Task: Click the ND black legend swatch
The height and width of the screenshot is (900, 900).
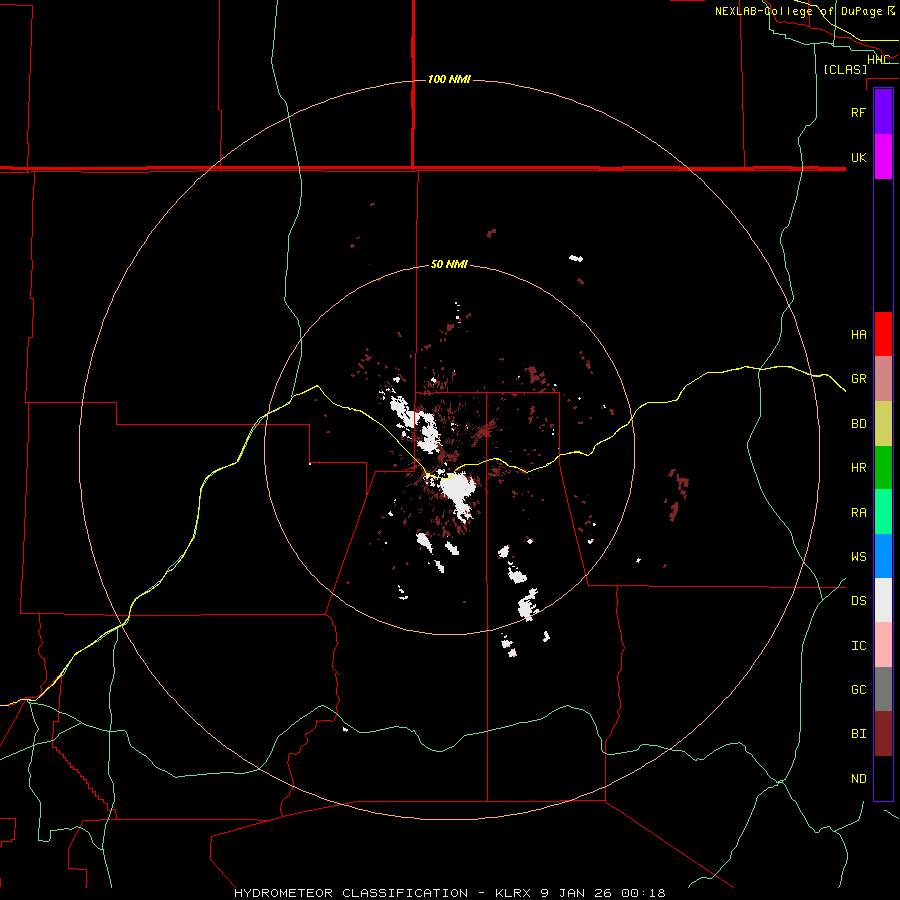Action: 883,778
